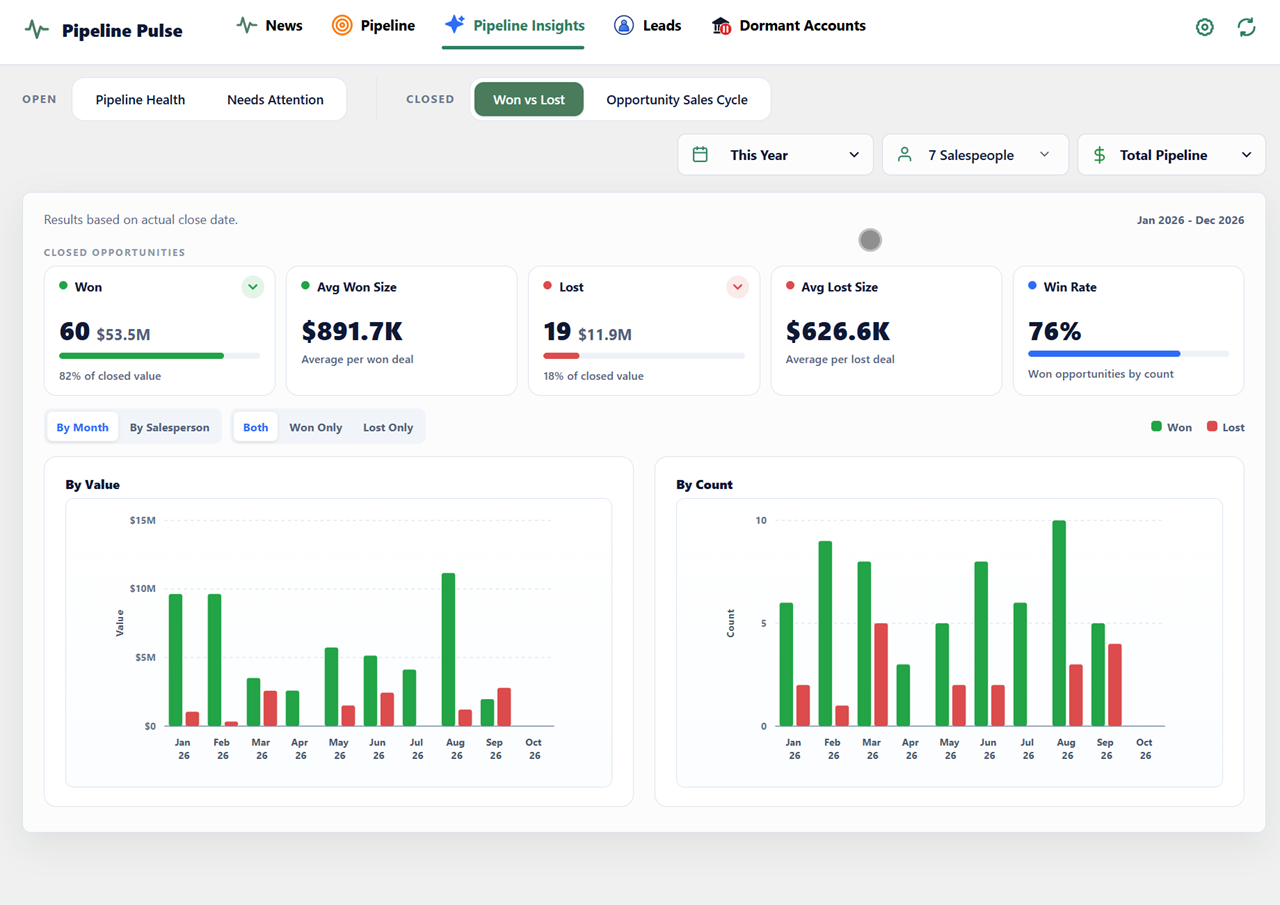The width and height of the screenshot is (1280, 905).
Task: Click the red Lost legend swatch
Action: click(x=1212, y=427)
